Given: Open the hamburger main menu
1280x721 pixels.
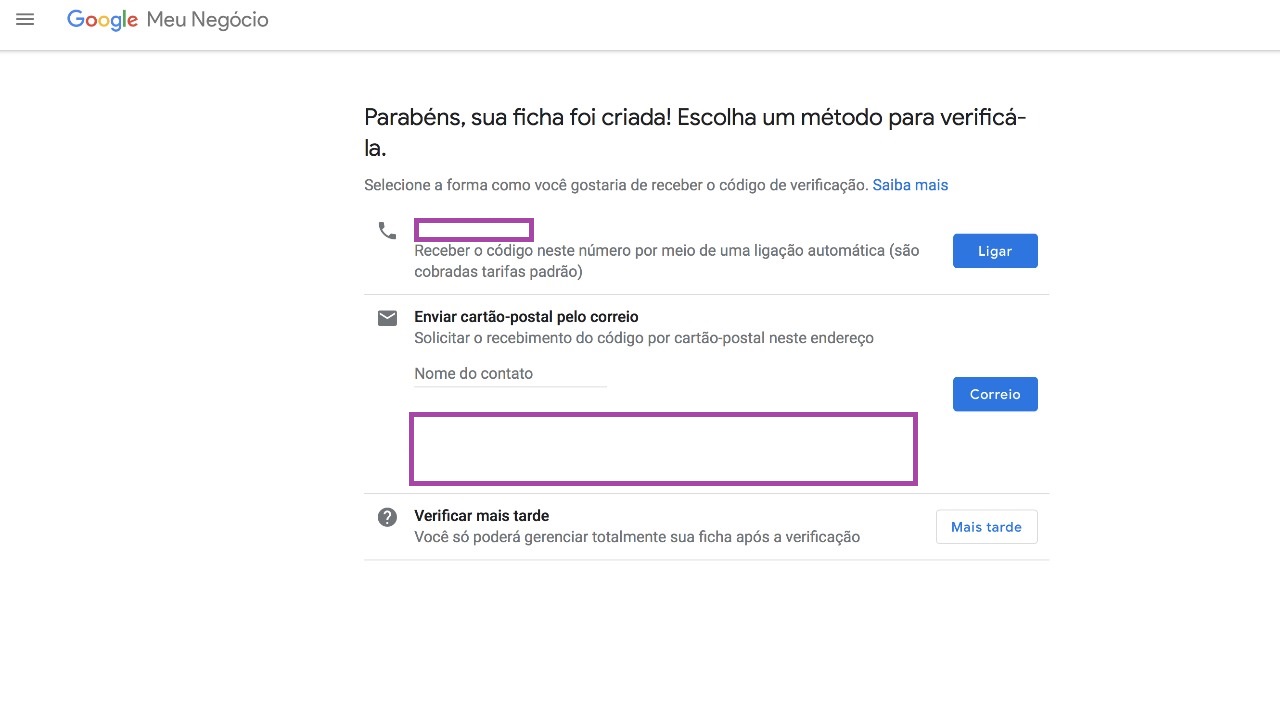Looking at the screenshot, I should 25,19.
